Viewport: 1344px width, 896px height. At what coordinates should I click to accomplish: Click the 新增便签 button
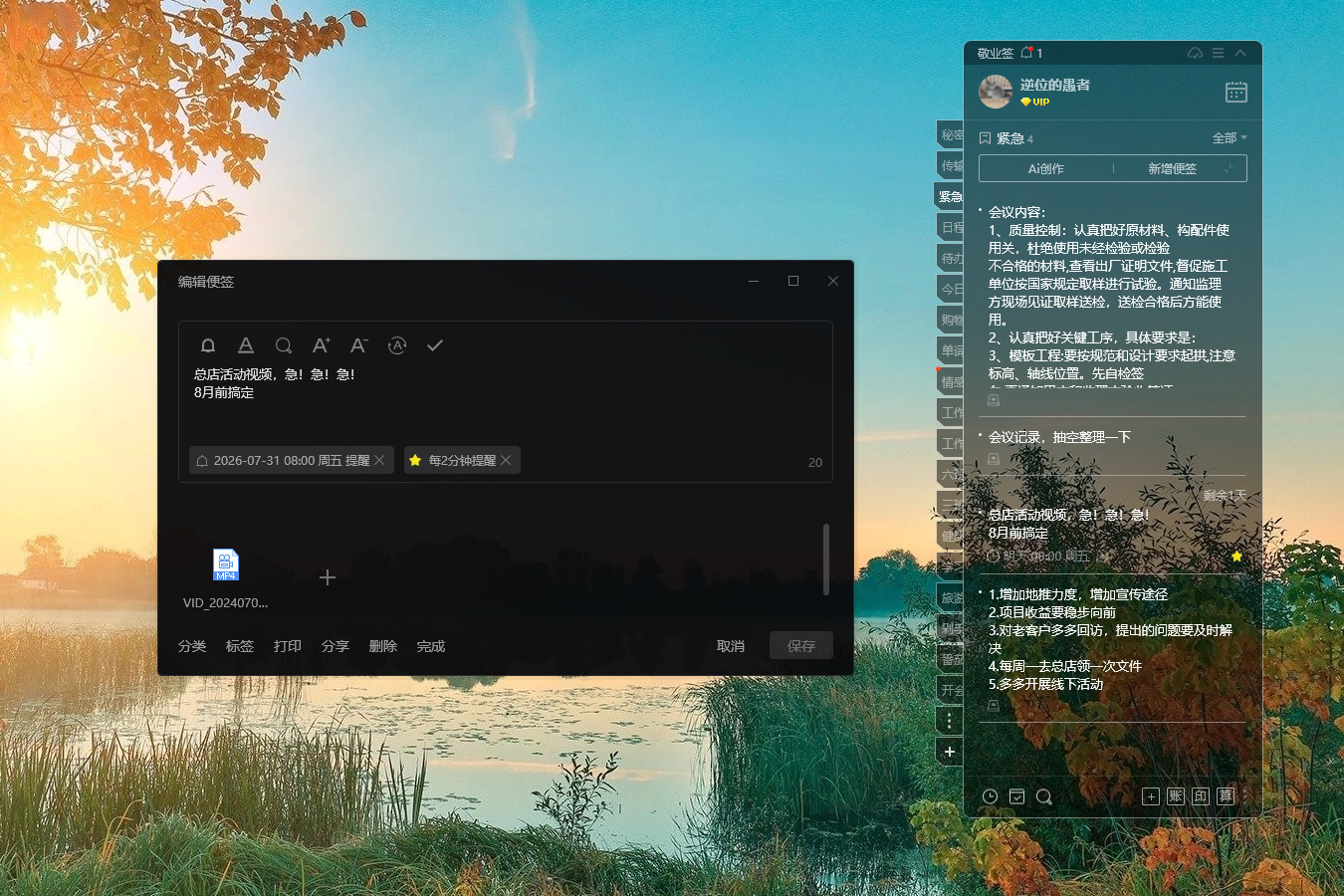point(1173,168)
